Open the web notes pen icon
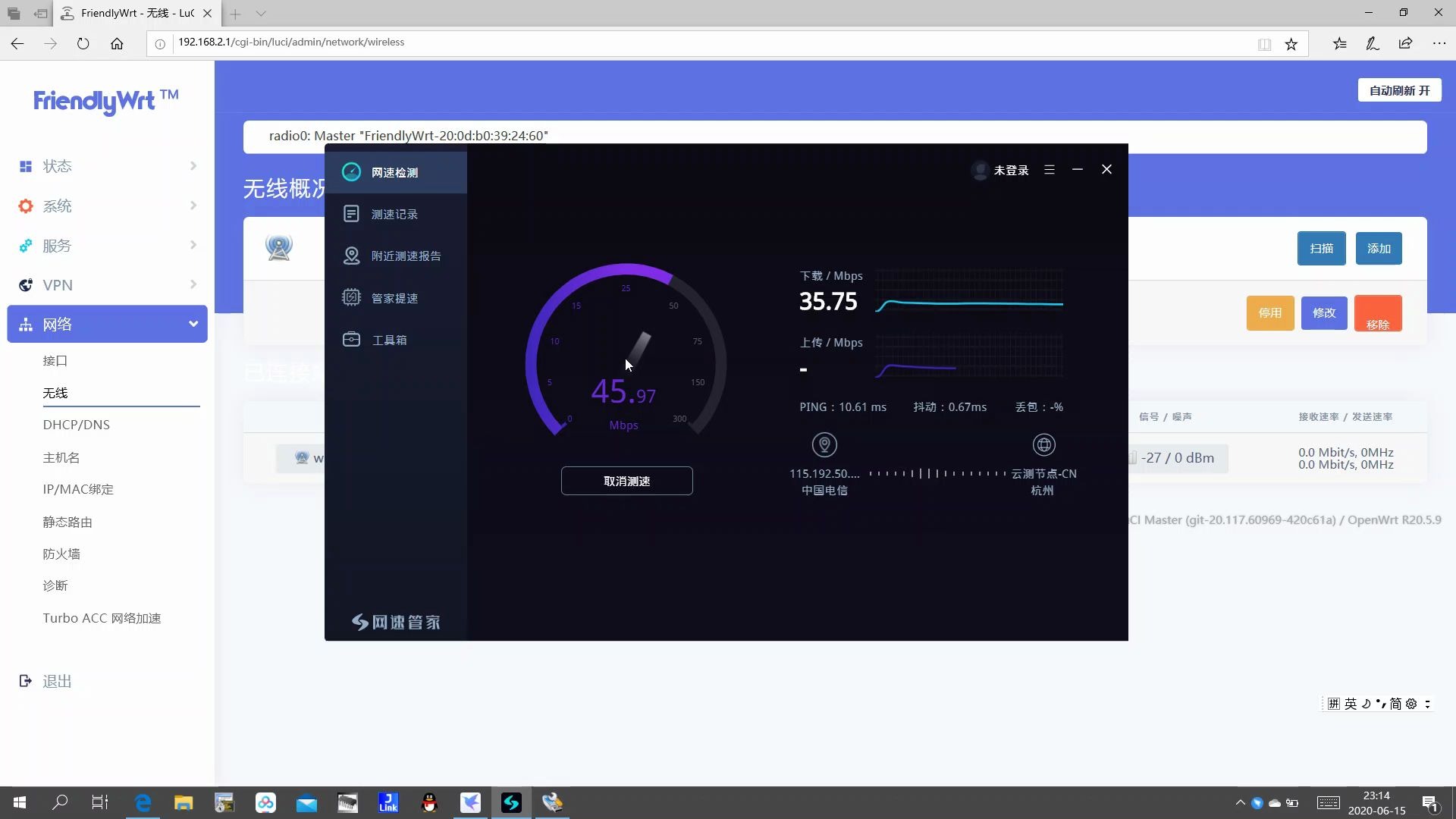1456x819 pixels. point(1373,43)
